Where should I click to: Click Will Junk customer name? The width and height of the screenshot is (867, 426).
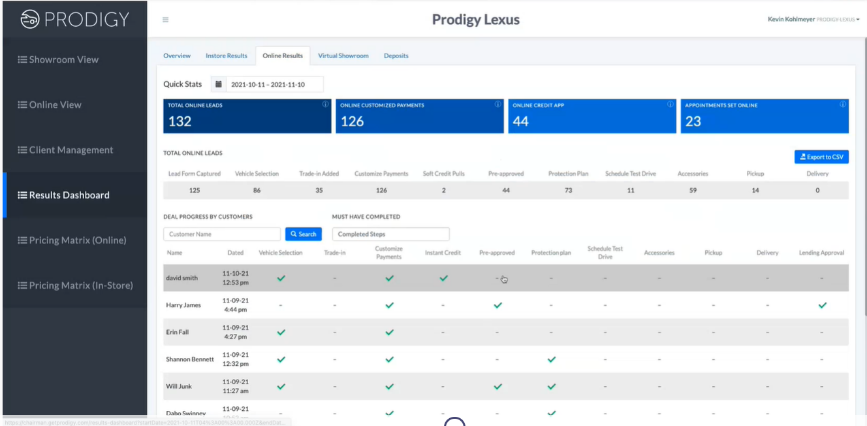click(179, 387)
